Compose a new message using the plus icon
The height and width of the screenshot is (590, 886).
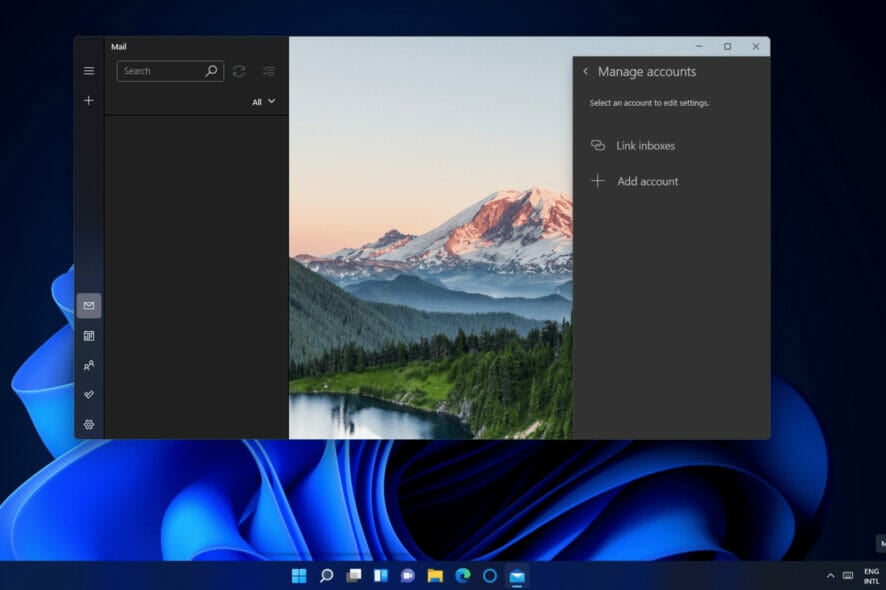pyautogui.click(x=88, y=100)
